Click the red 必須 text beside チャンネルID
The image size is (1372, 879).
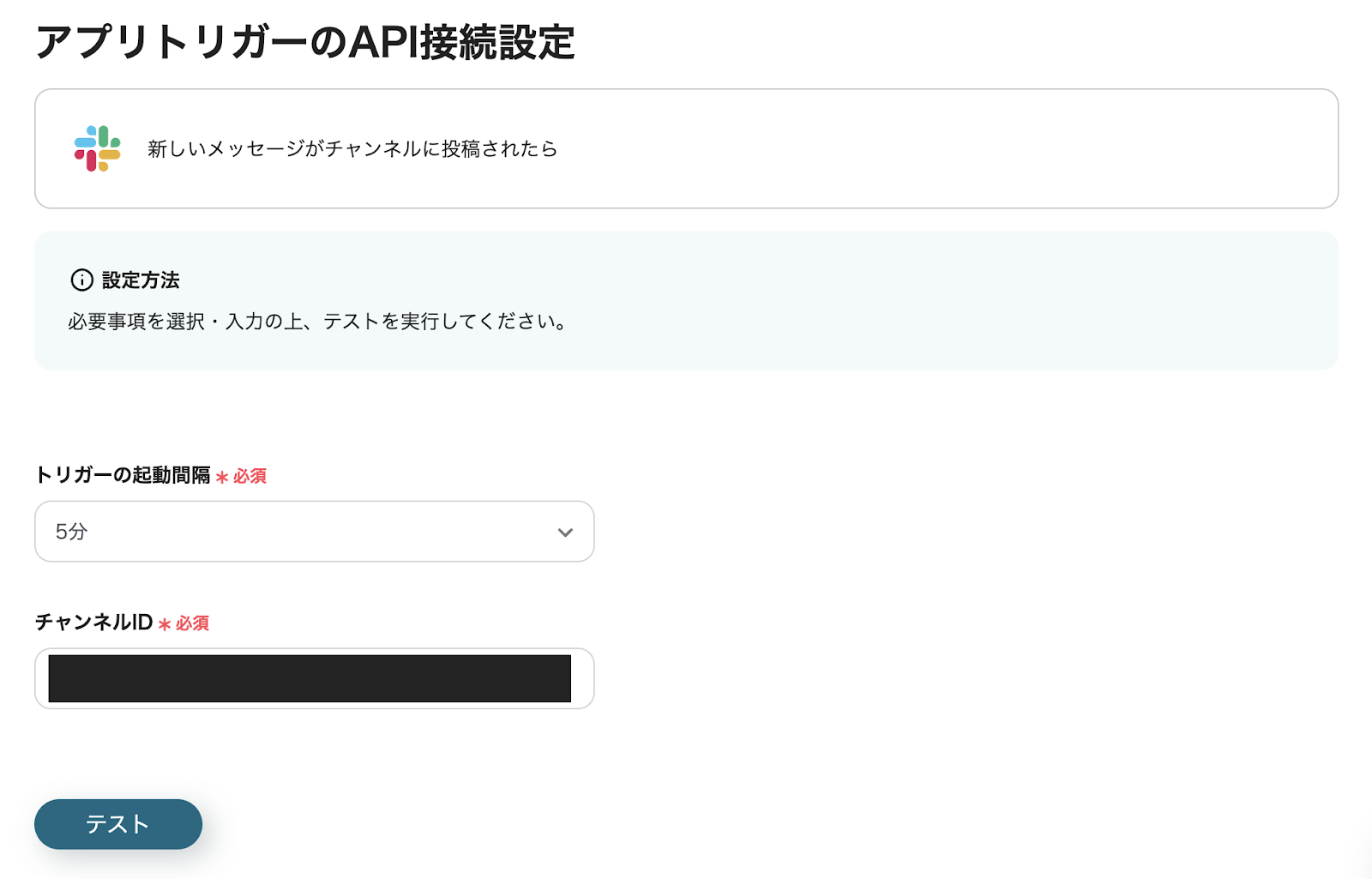point(192,623)
